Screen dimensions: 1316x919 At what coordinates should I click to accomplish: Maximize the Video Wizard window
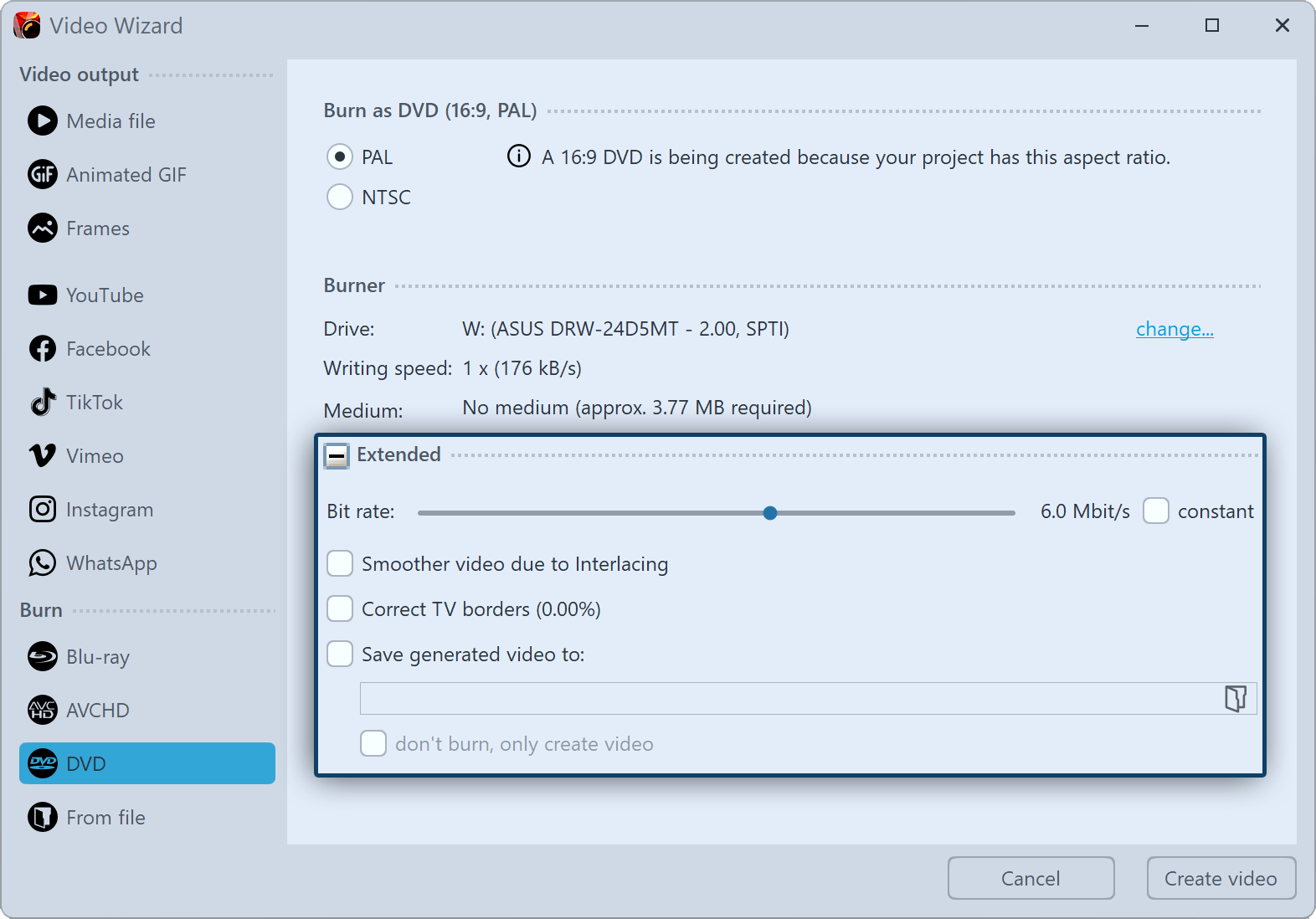1211,25
